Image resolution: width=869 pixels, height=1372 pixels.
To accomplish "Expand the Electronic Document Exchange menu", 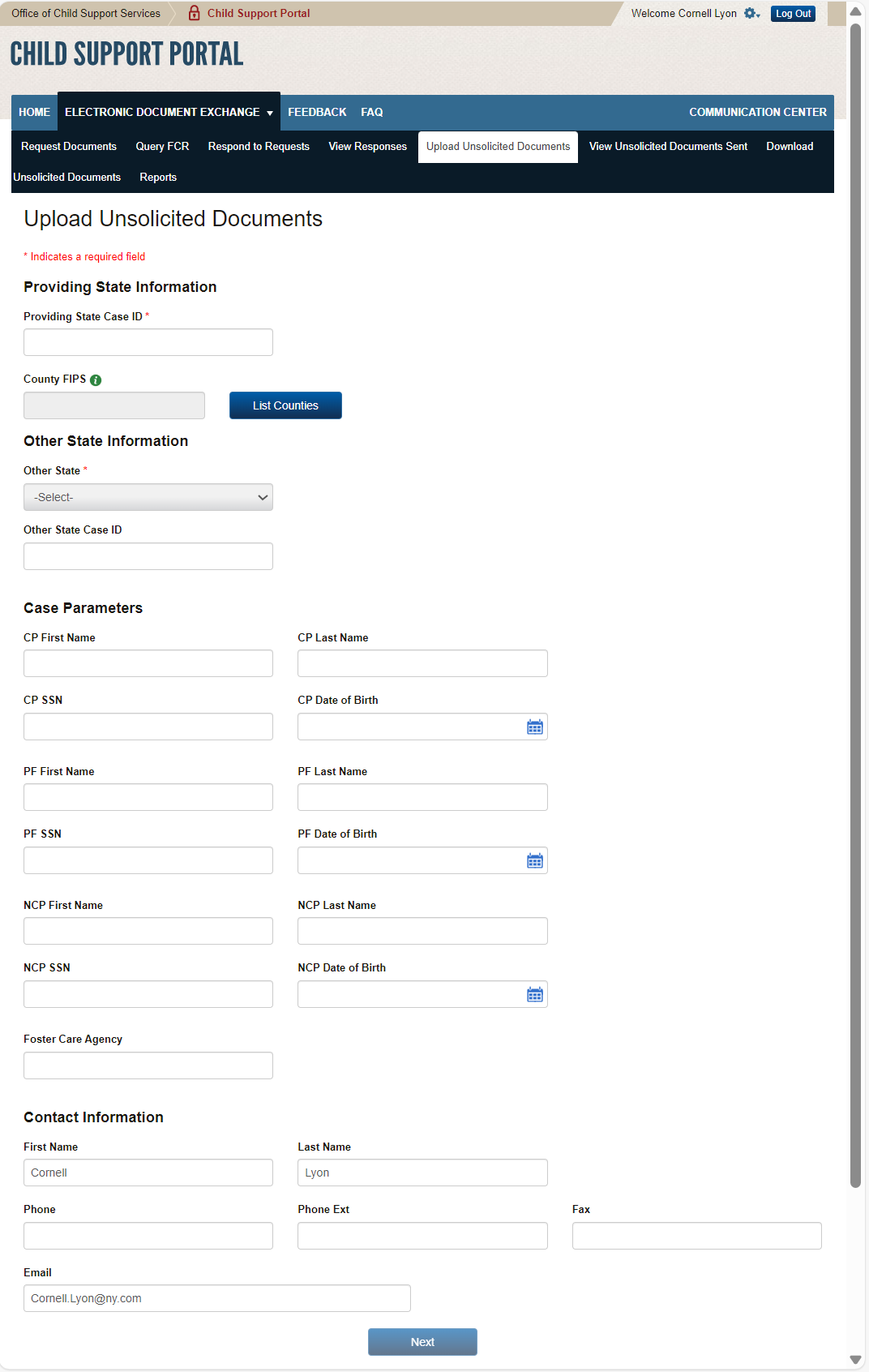I will (169, 112).
